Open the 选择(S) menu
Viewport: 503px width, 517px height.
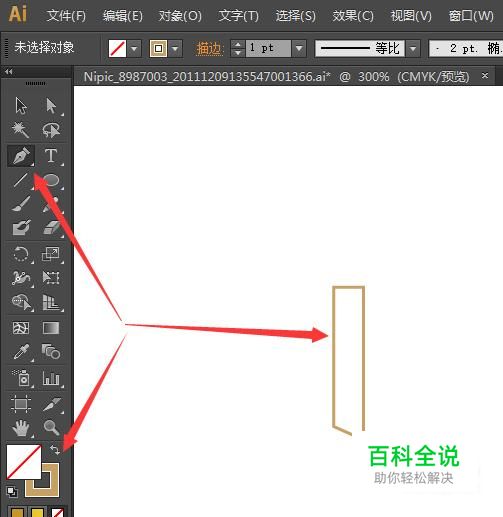[x=296, y=16]
